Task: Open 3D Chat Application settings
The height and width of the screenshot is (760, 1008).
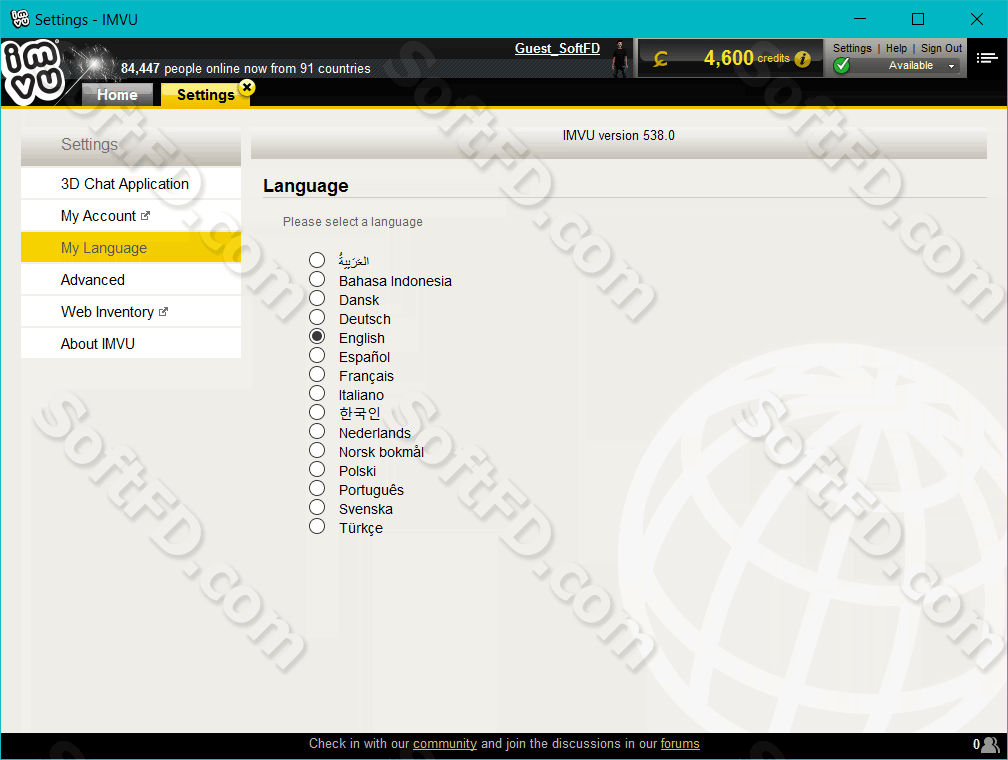Action: click(131, 184)
